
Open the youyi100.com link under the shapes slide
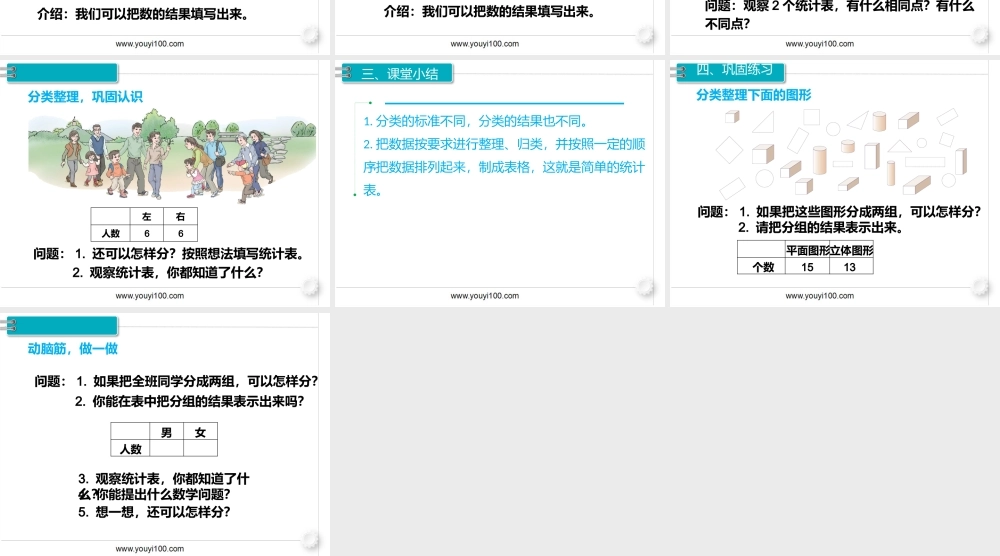pyautogui.click(x=820, y=296)
